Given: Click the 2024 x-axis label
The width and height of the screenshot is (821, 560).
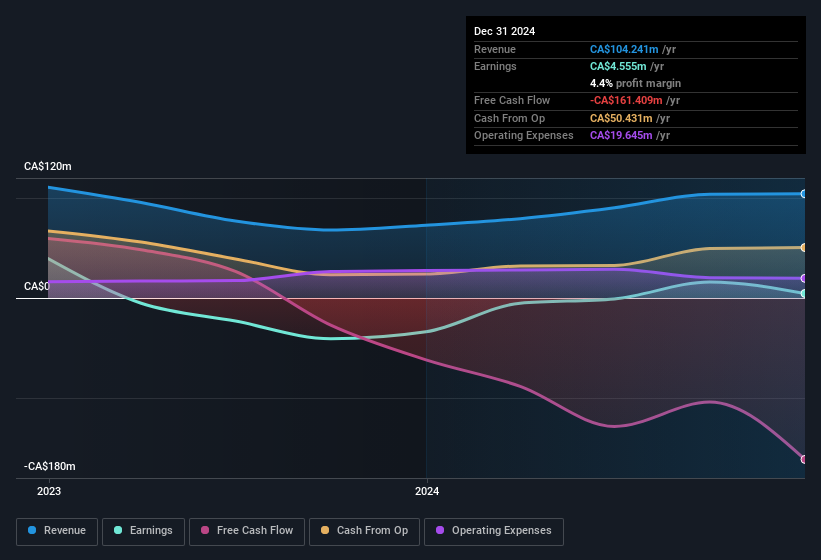Looking at the screenshot, I should (427, 491).
